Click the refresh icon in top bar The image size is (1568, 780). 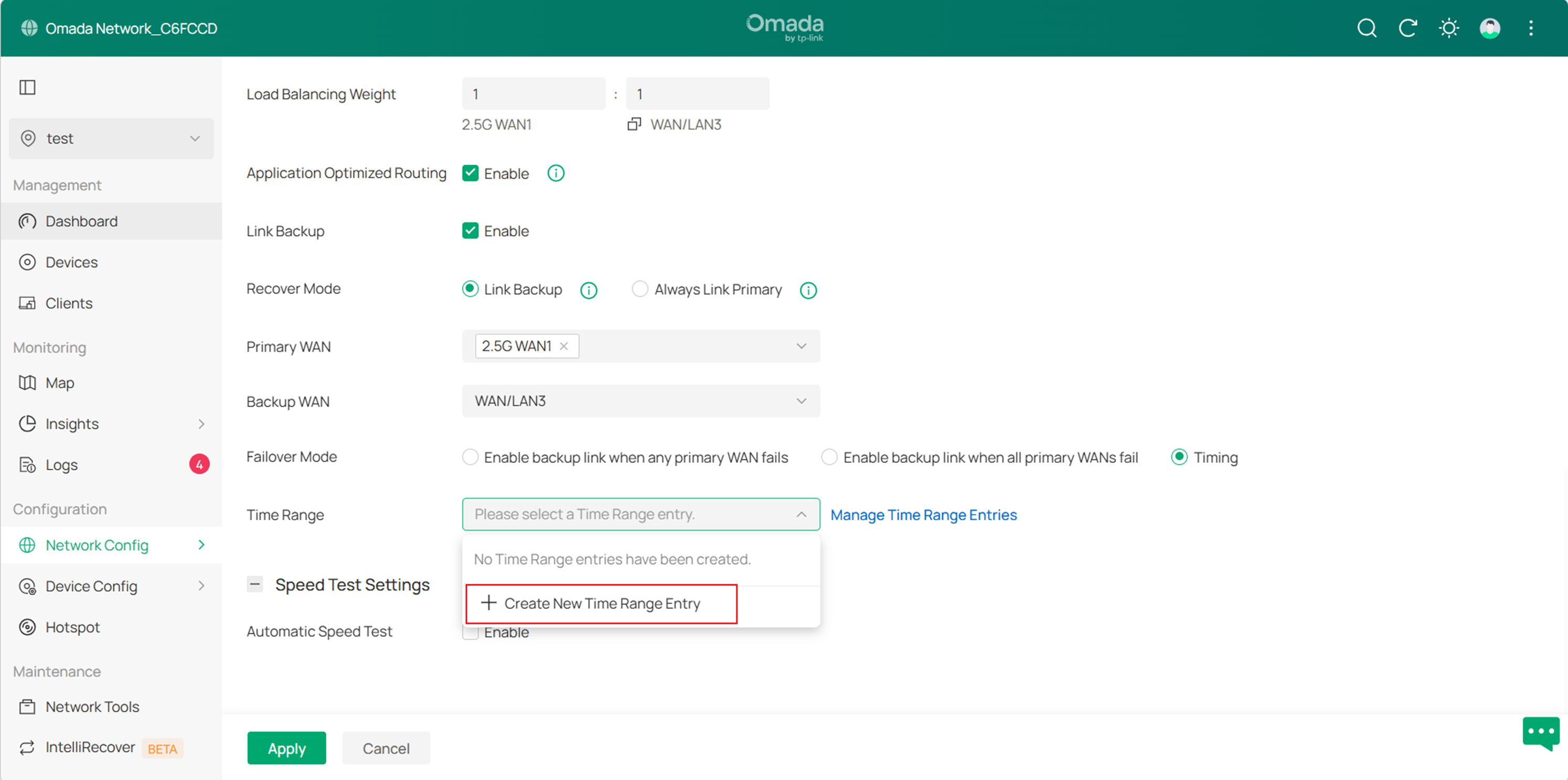tap(1407, 28)
